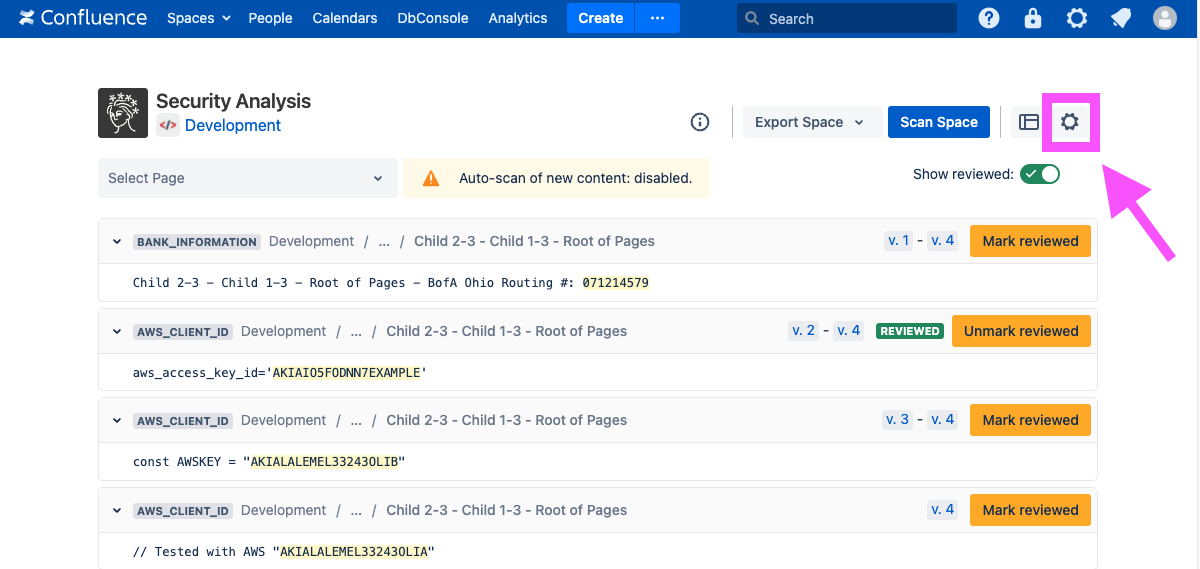The width and height of the screenshot is (1200, 569).
Task: Open the info circle icon
Action: click(700, 122)
